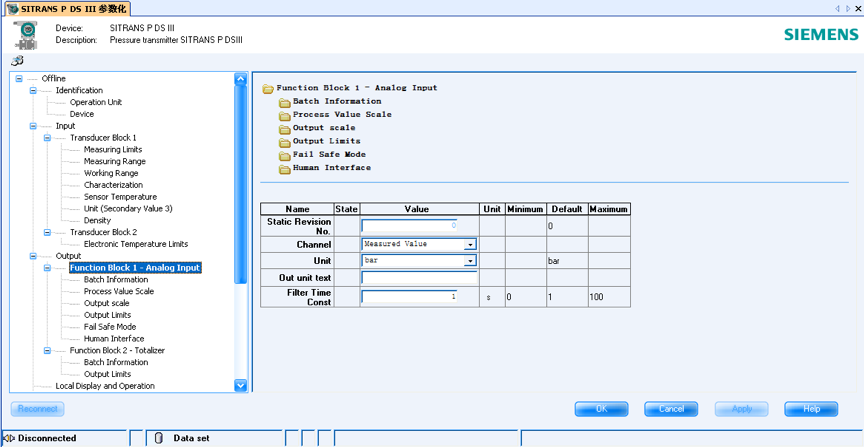Open Fail Safe Mode link in right panel
864x447 pixels.
pos(329,154)
